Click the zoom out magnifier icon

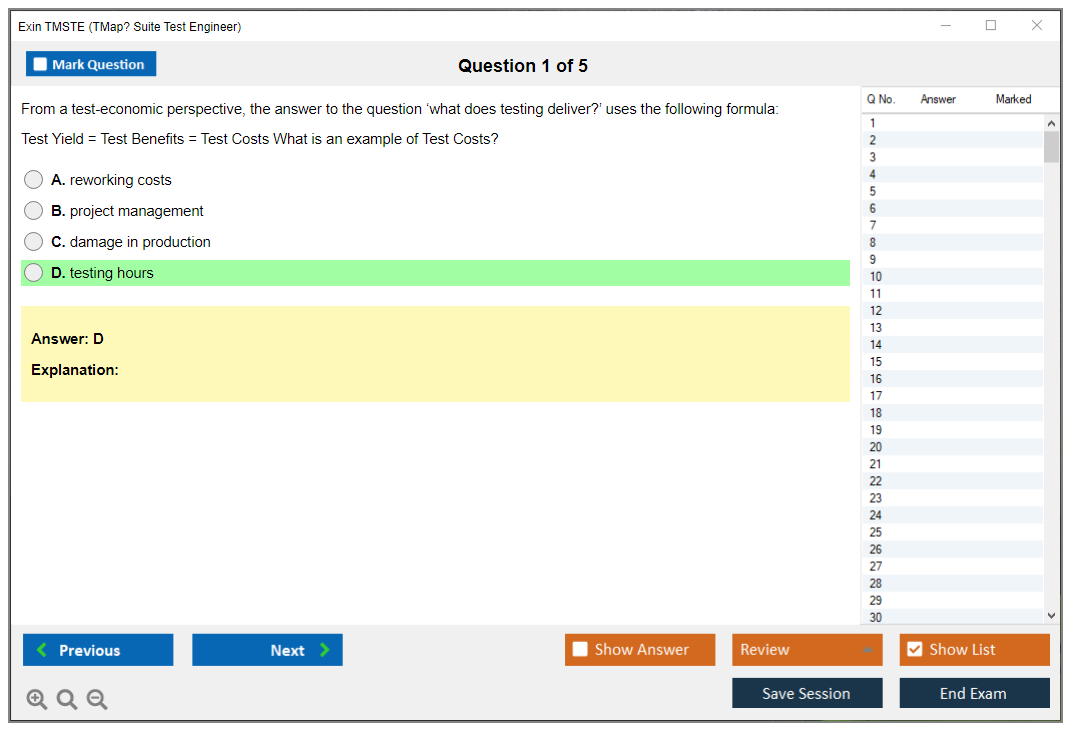tap(97, 700)
